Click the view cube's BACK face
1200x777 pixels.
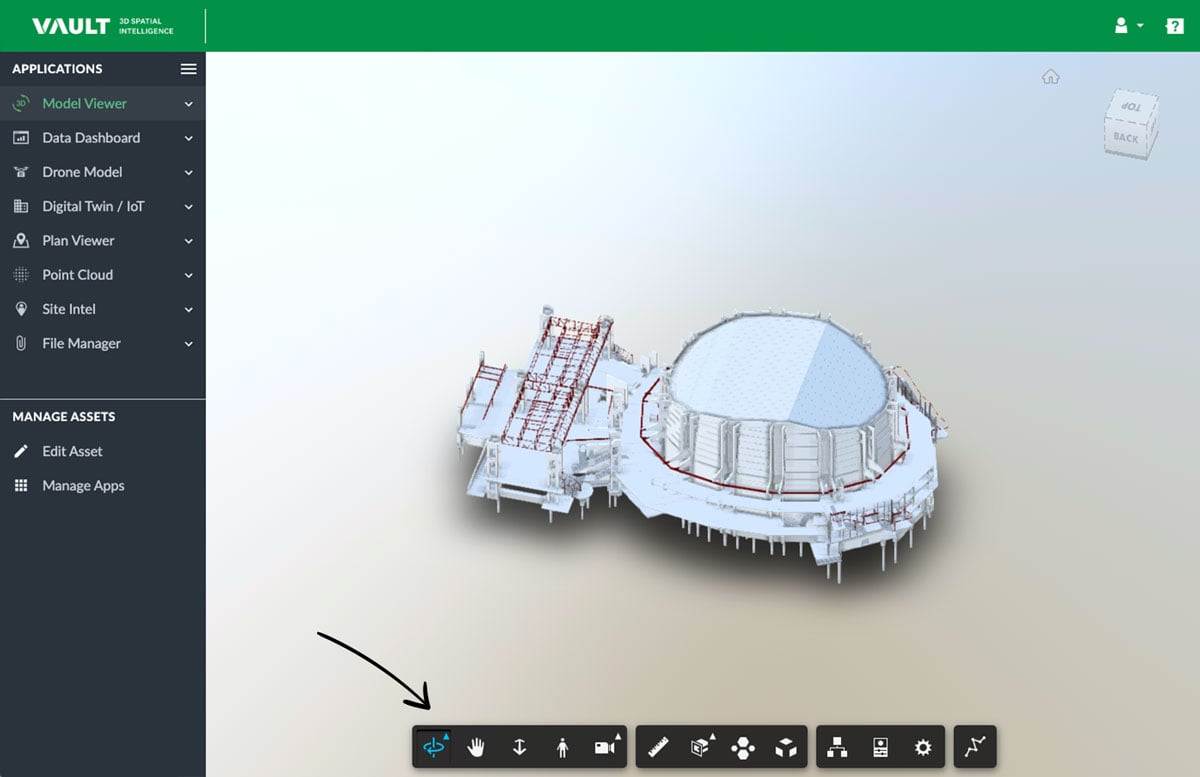pos(1126,138)
